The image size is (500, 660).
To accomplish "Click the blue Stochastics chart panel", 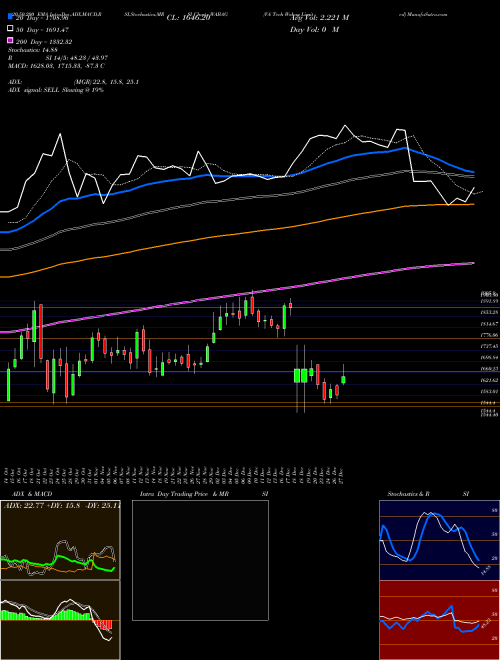I will 439,540.
